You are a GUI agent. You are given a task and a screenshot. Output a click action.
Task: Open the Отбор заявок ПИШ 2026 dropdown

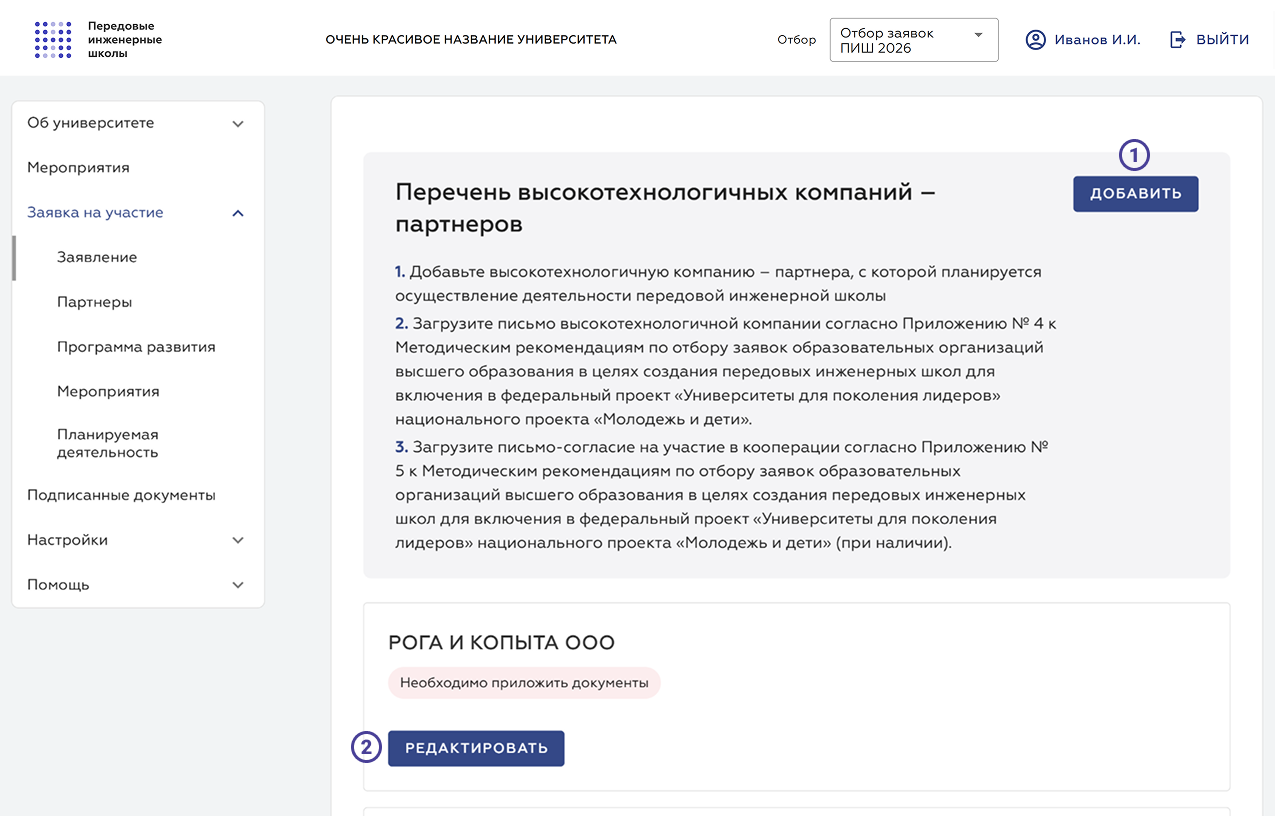click(914, 40)
